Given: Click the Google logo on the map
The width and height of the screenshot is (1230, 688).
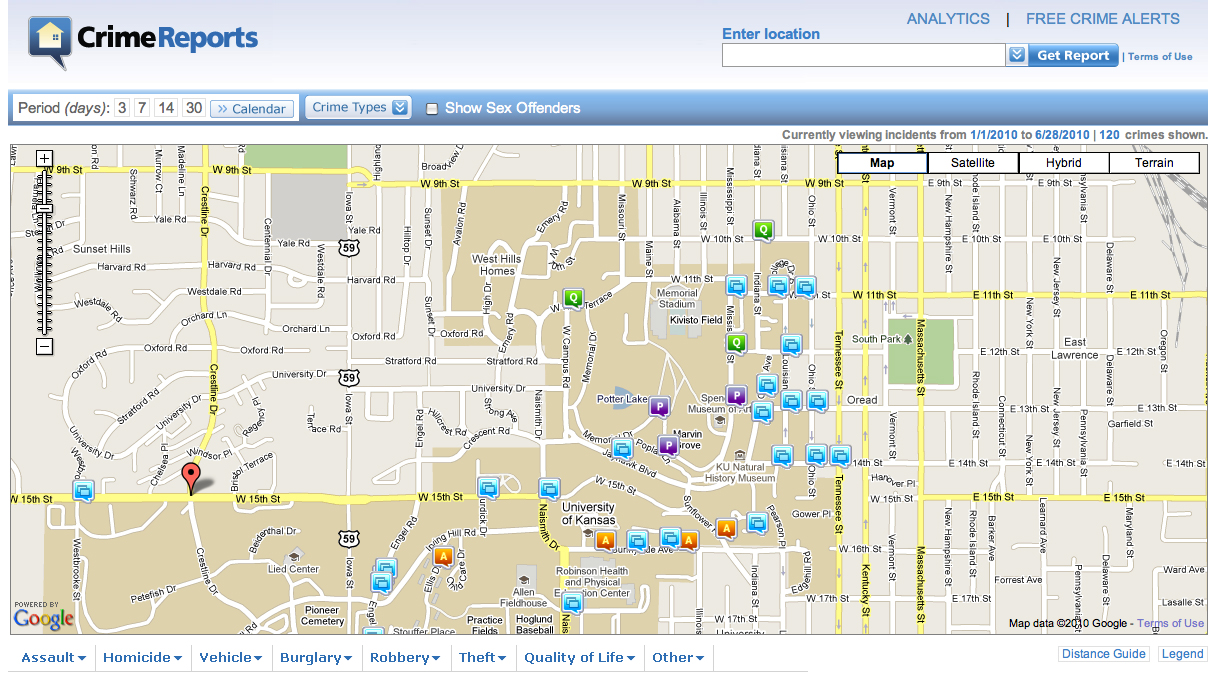Looking at the screenshot, I should point(43,619).
